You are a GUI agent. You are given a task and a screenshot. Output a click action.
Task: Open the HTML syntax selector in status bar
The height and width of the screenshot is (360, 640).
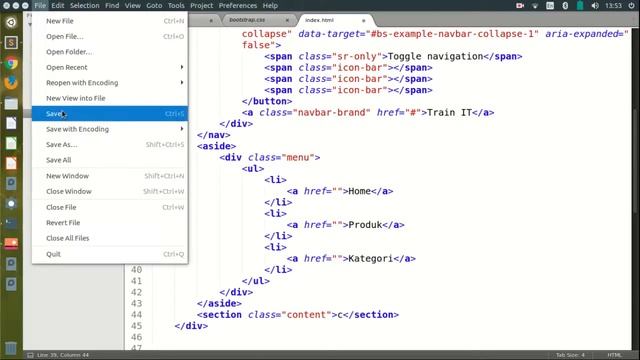tap(614, 355)
